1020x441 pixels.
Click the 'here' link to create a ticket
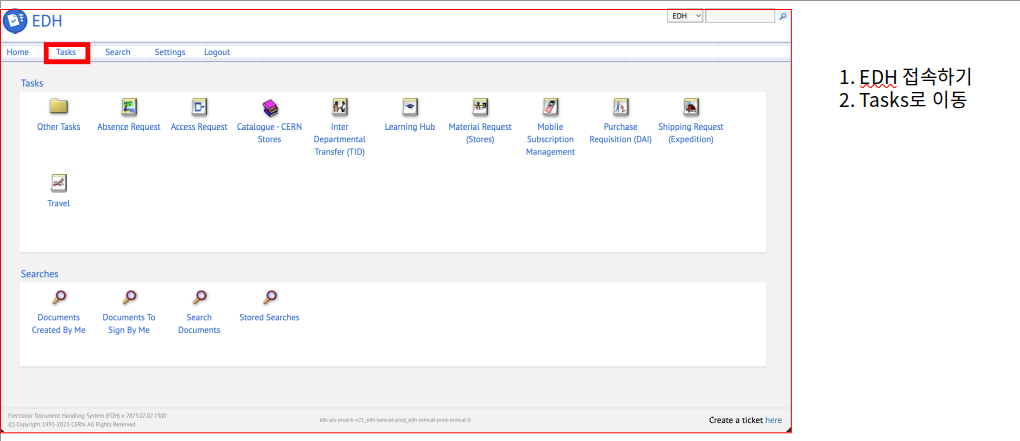pyautogui.click(x=773, y=420)
